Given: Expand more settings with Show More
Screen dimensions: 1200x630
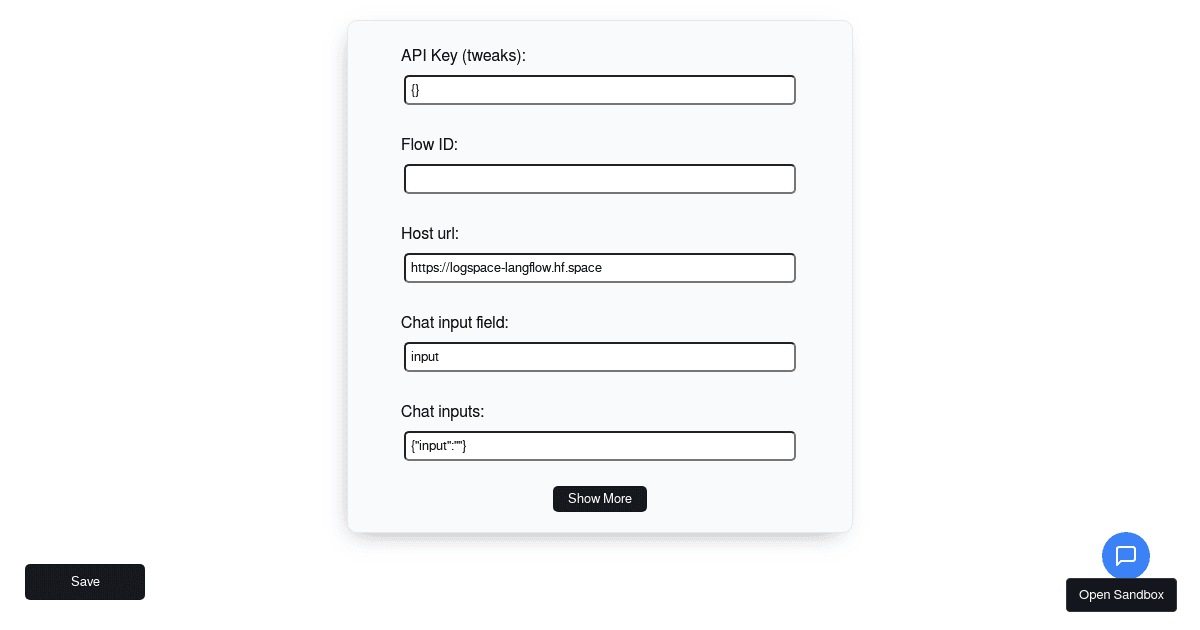Looking at the screenshot, I should click(600, 499).
